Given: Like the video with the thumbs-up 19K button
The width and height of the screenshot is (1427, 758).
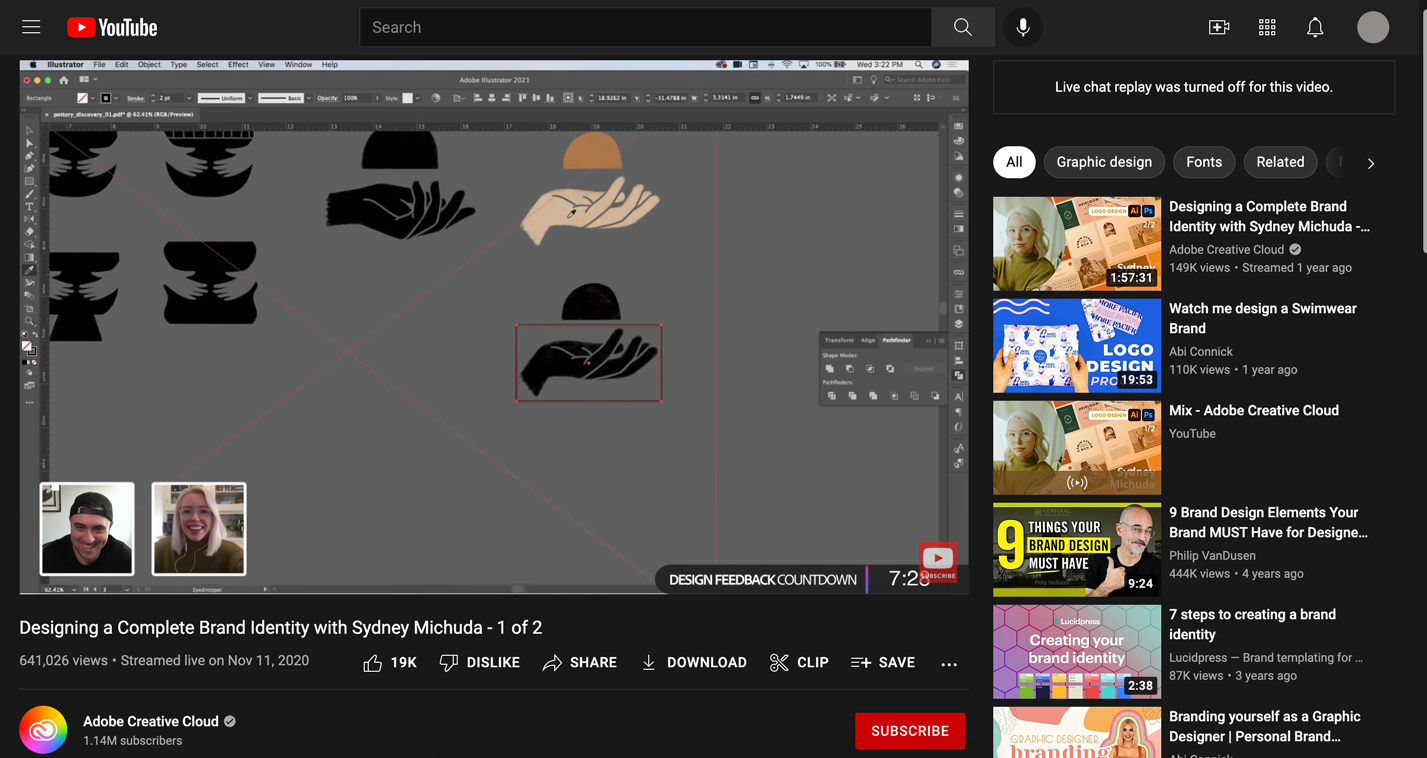Looking at the screenshot, I should (390, 662).
